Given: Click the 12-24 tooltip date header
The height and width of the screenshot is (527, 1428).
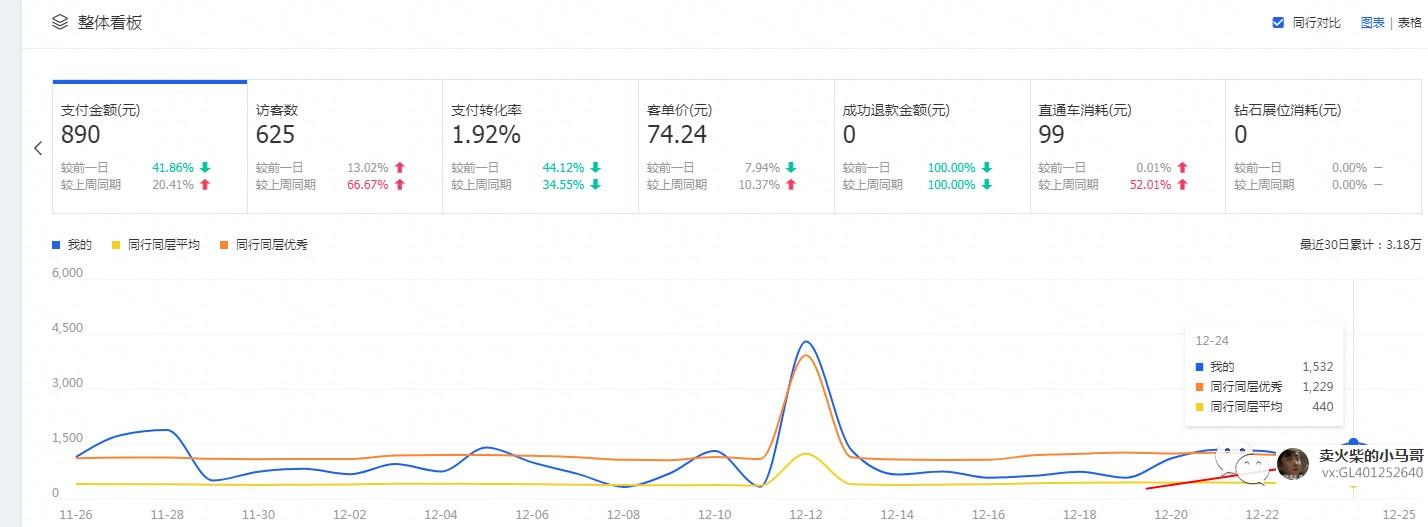Looking at the screenshot, I should point(1212,341).
